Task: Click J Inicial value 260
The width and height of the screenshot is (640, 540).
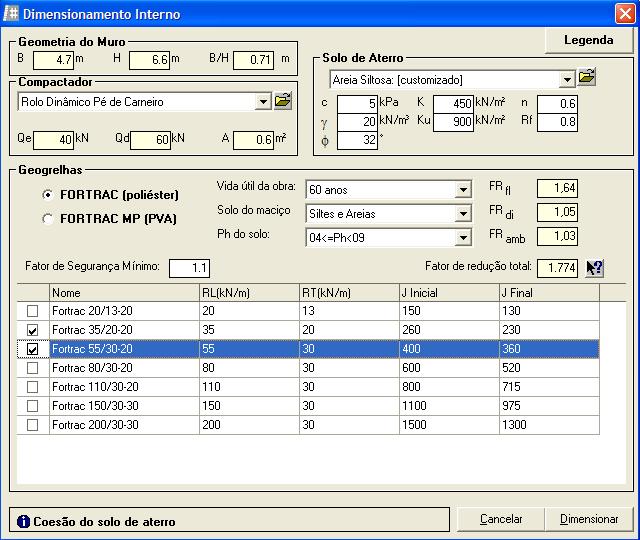Action: (411, 330)
